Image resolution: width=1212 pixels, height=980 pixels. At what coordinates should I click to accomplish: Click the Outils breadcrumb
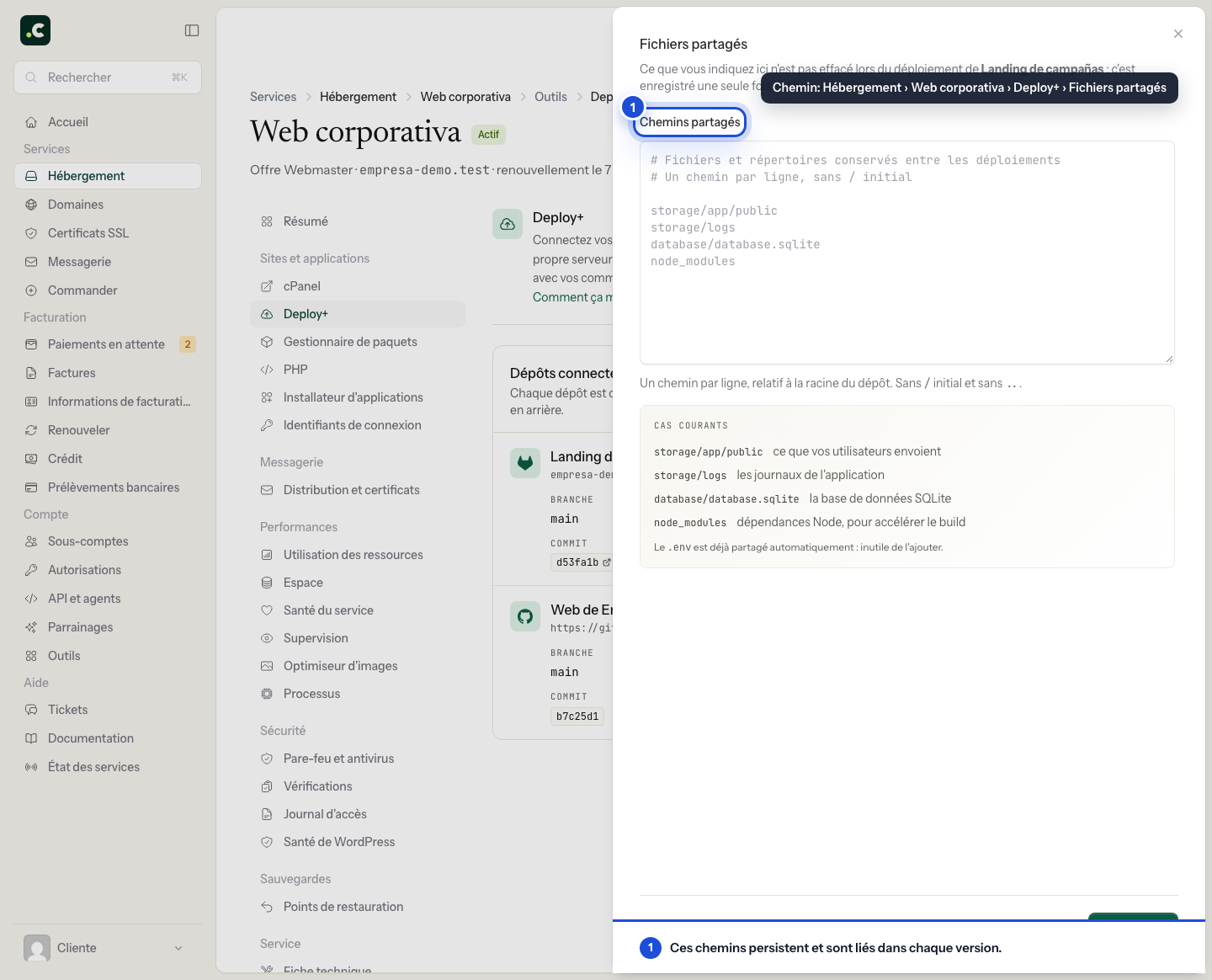(550, 97)
